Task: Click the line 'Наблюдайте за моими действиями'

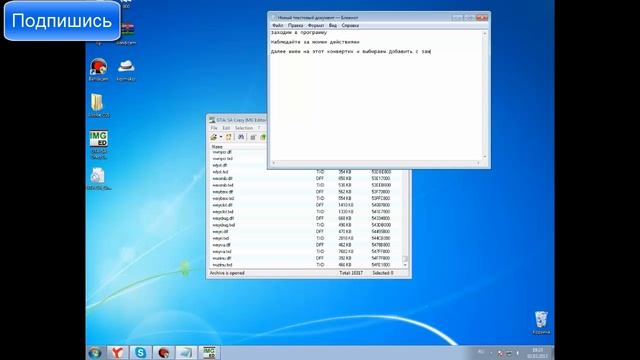Action: pos(315,42)
